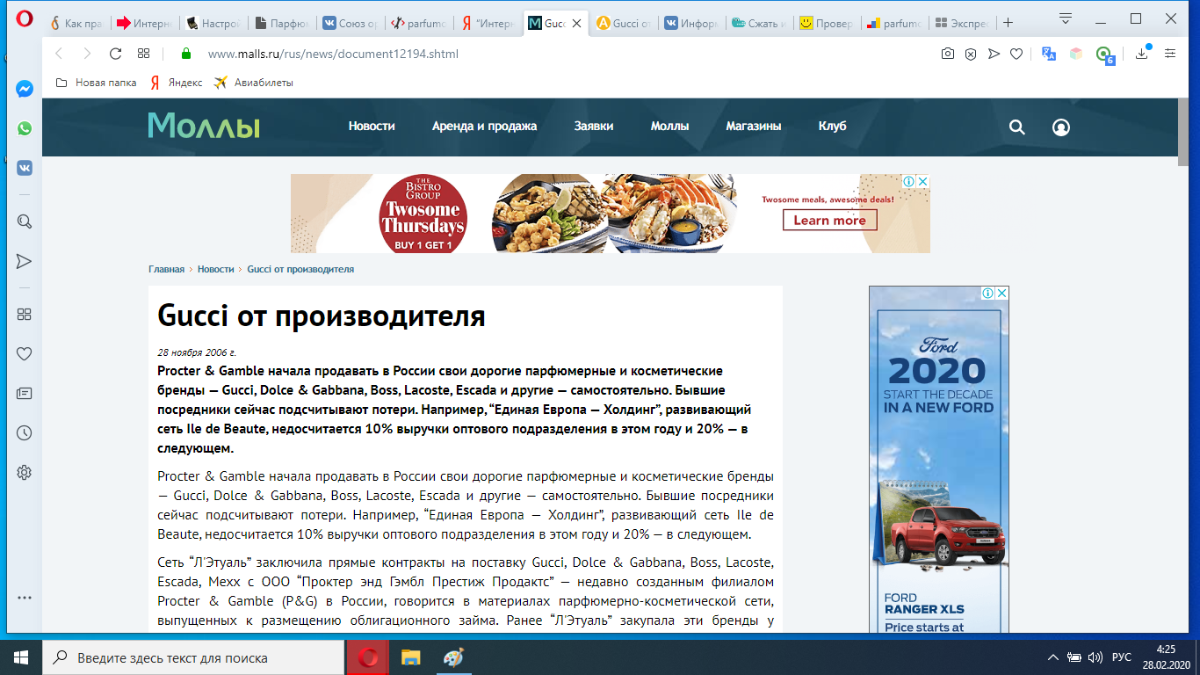1200x675 pixels.
Task: Open the downloads arrow icon
Action: [1142, 53]
